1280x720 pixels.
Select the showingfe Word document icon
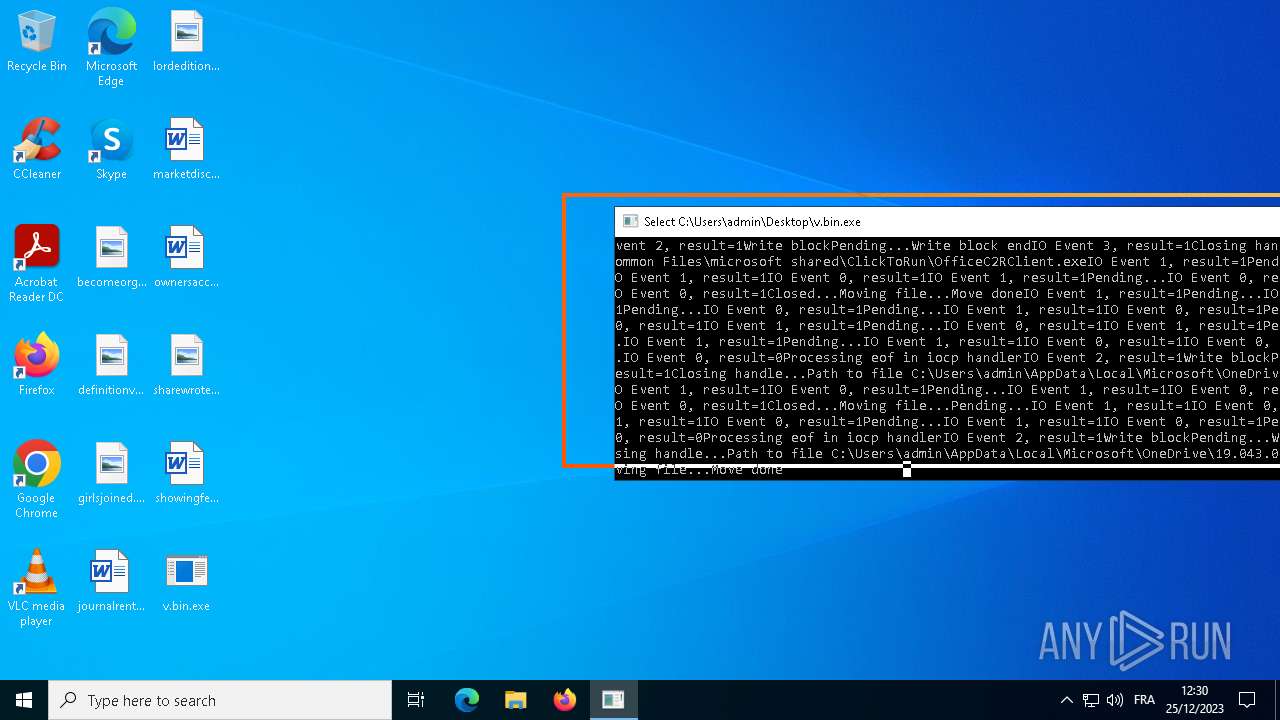(x=186, y=475)
